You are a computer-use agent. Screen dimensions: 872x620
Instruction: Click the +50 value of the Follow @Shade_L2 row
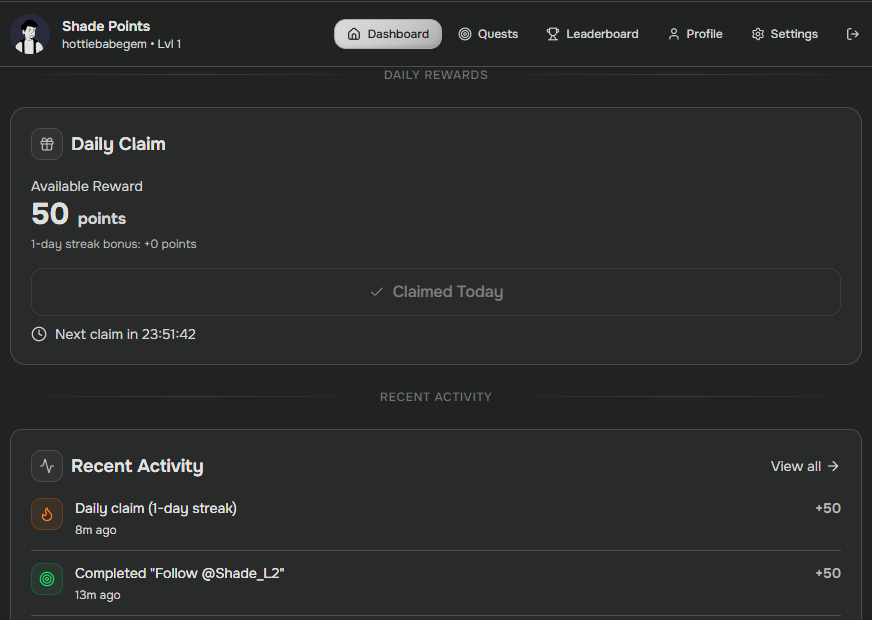point(828,573)
